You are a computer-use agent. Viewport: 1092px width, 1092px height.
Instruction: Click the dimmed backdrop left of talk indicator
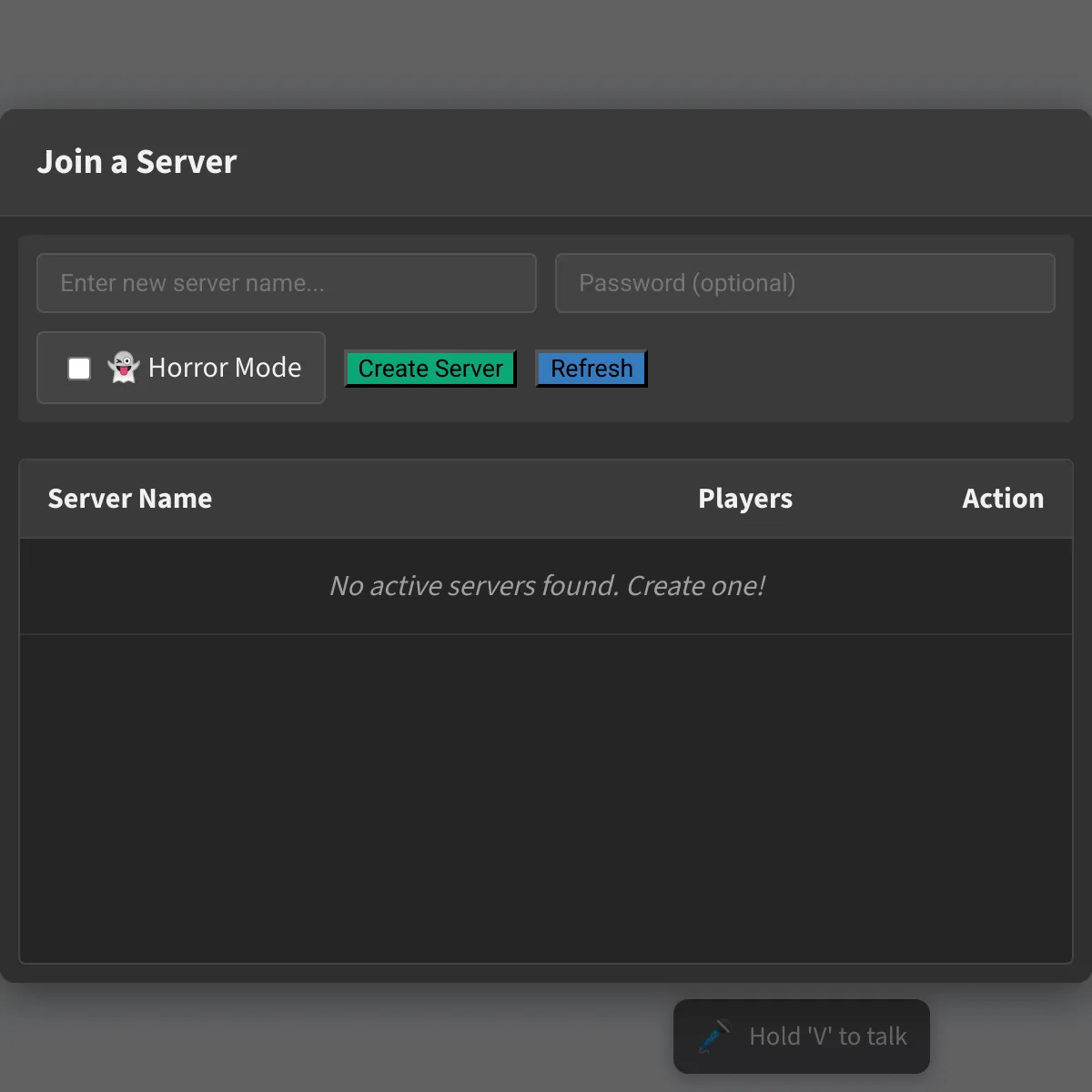[337, 1037]
